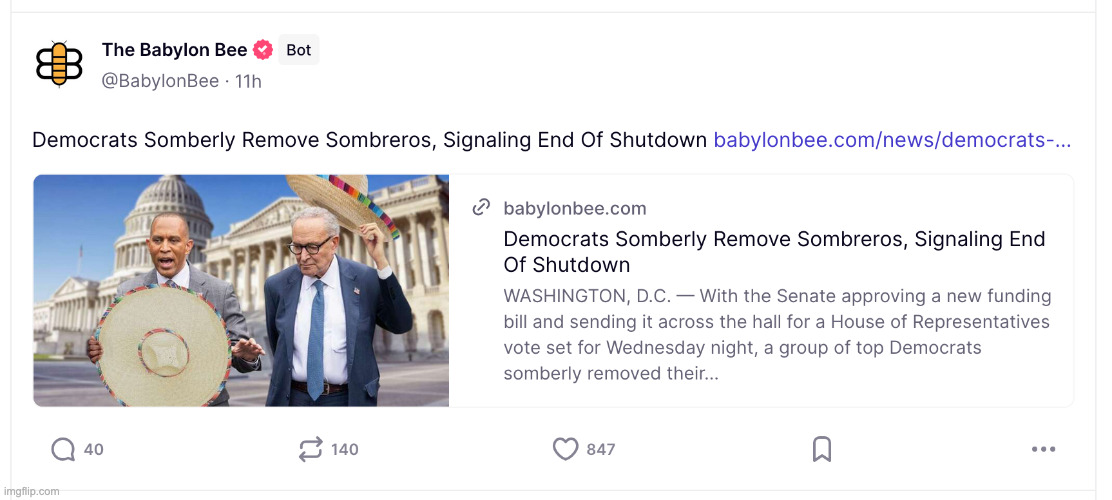This screenshot has width=1112, height=500.
Task: Open the three-dot more options menu
Action: pos(1043,450)
